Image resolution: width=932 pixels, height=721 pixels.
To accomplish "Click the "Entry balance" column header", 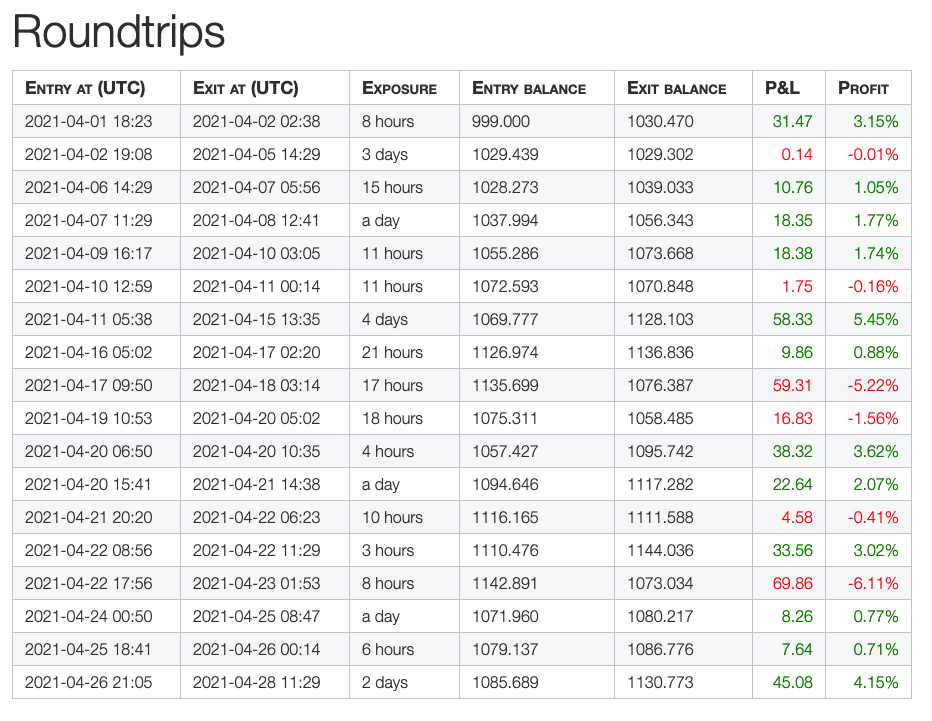I will point(529,88).
